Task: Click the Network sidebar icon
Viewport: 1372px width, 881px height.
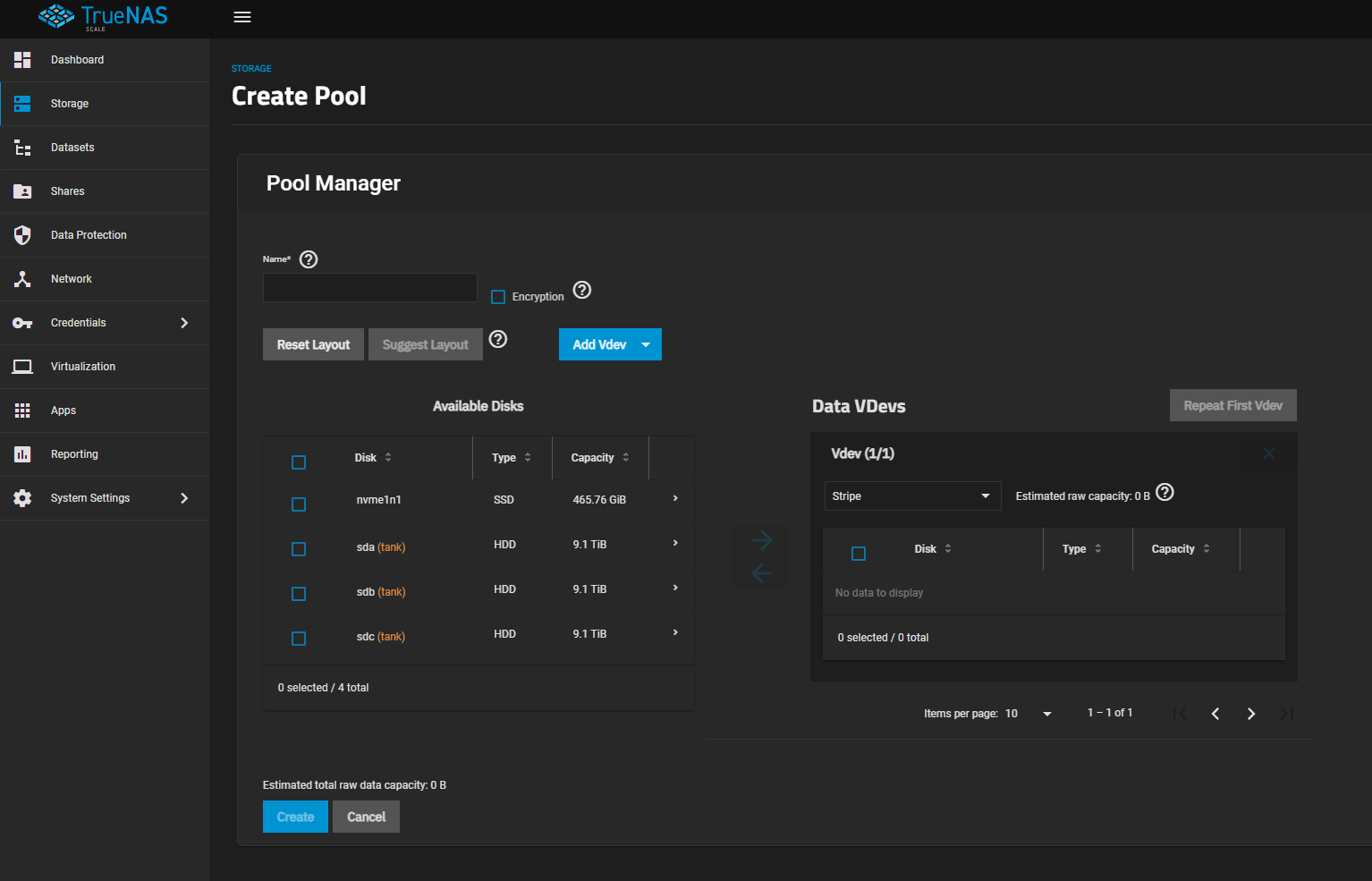Action: (22, 279)
